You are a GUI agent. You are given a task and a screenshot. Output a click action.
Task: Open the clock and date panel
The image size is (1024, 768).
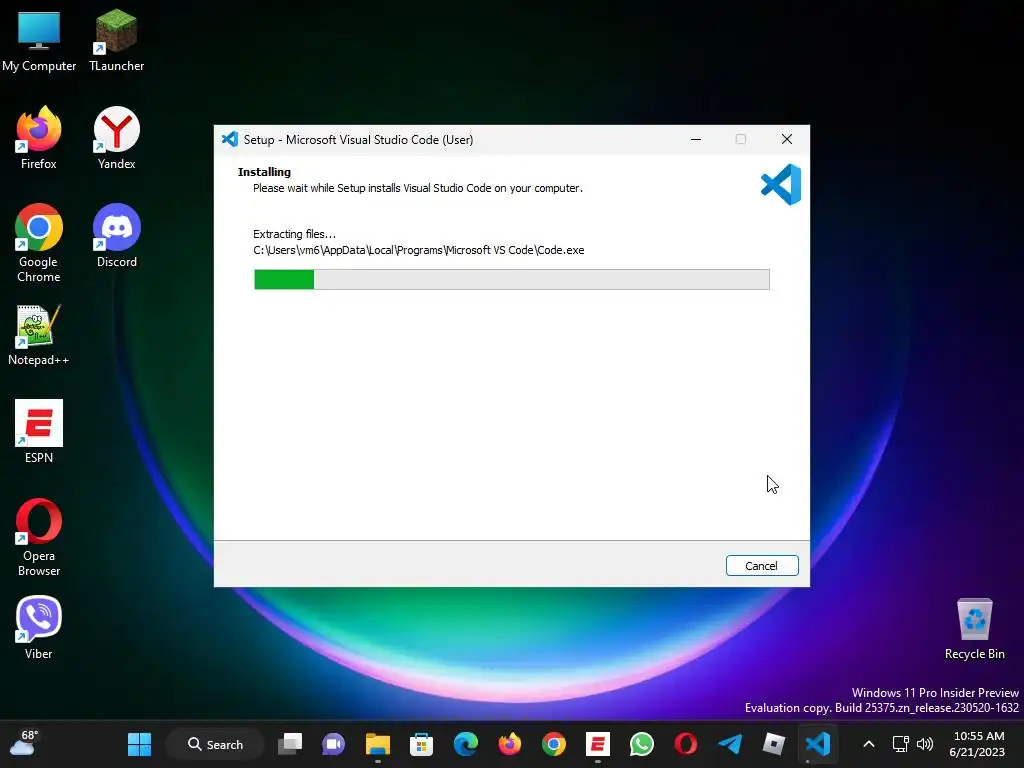coord(978,744)
